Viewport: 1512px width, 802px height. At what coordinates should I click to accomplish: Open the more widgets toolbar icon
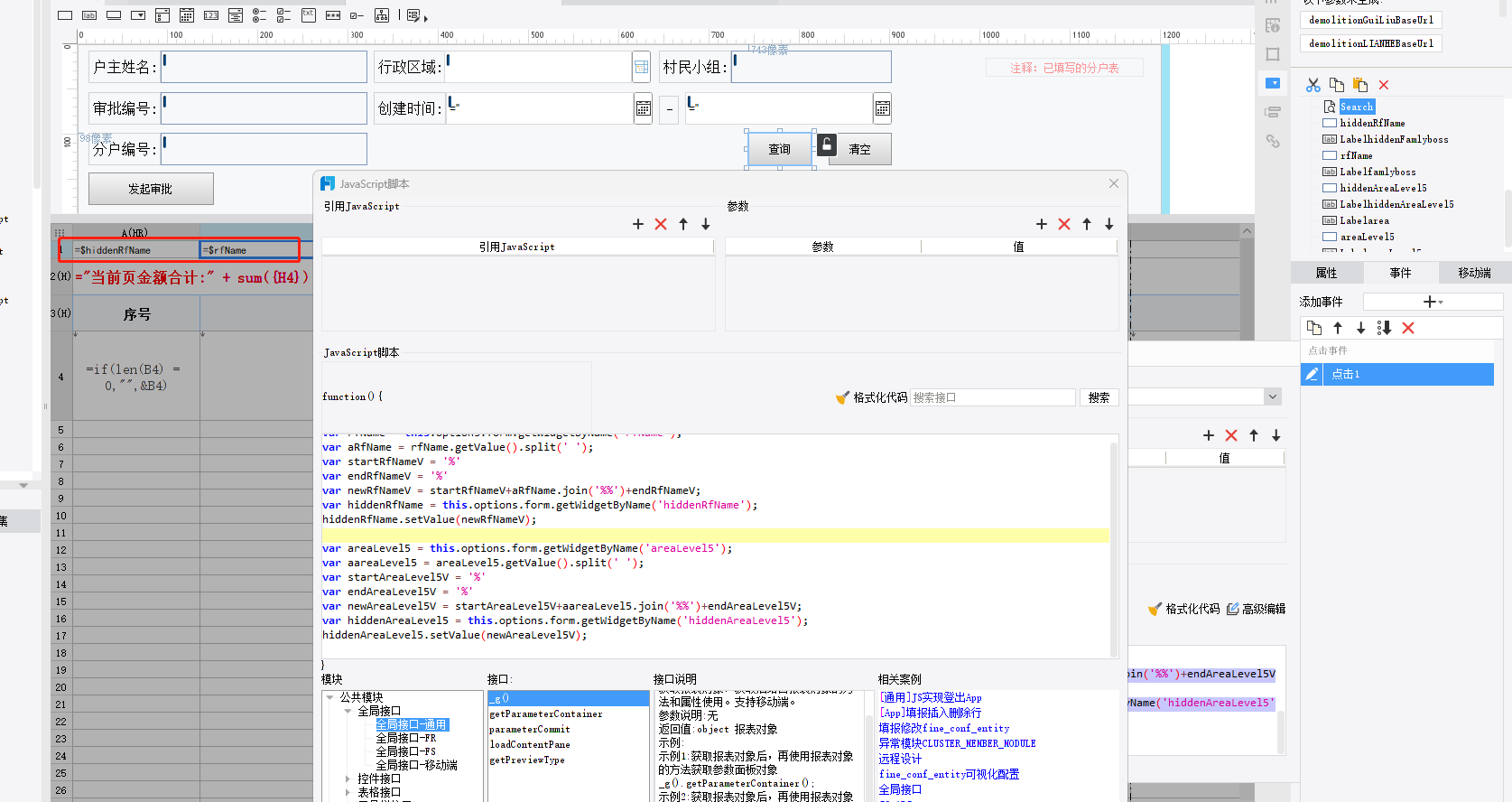(417, 15)
